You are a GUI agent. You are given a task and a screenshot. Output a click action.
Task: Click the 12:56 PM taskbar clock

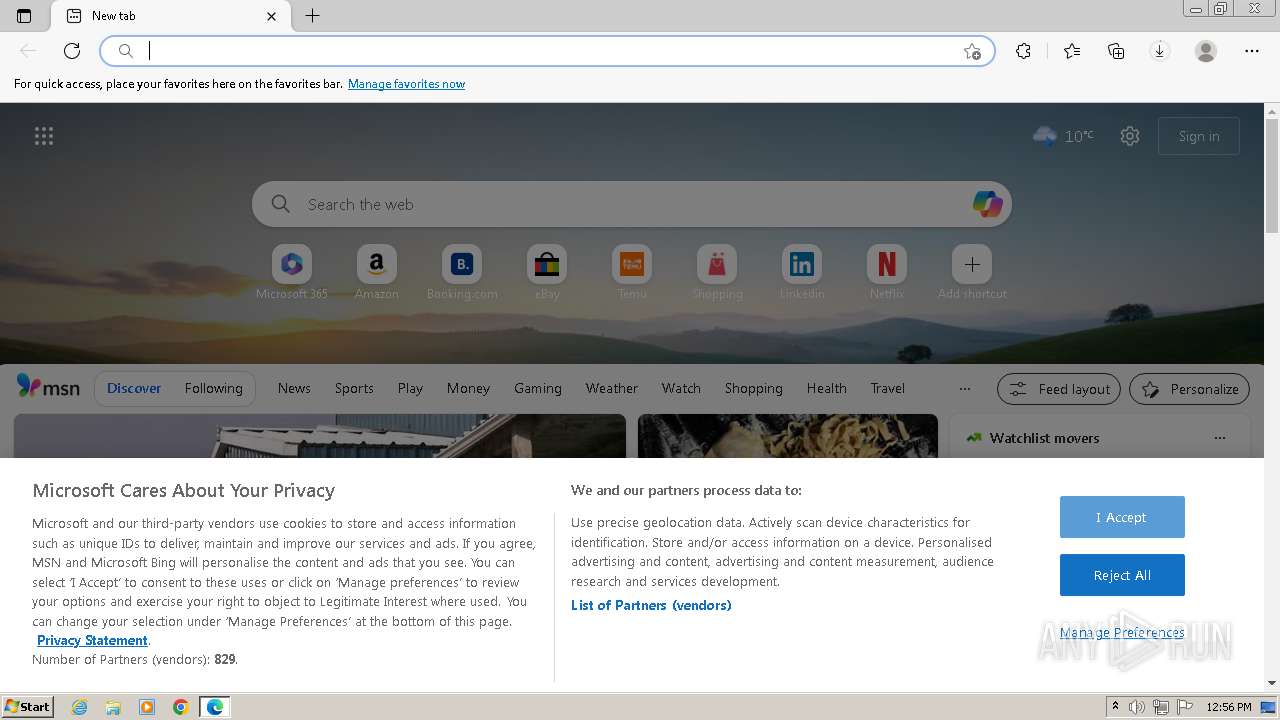pyautogui.click(x=1229, y=707)
